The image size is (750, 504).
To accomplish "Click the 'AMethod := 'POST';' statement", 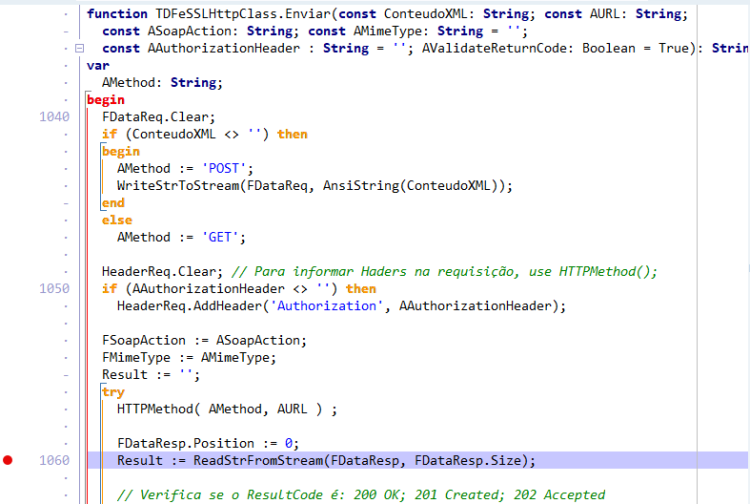I will coord(185,168).
